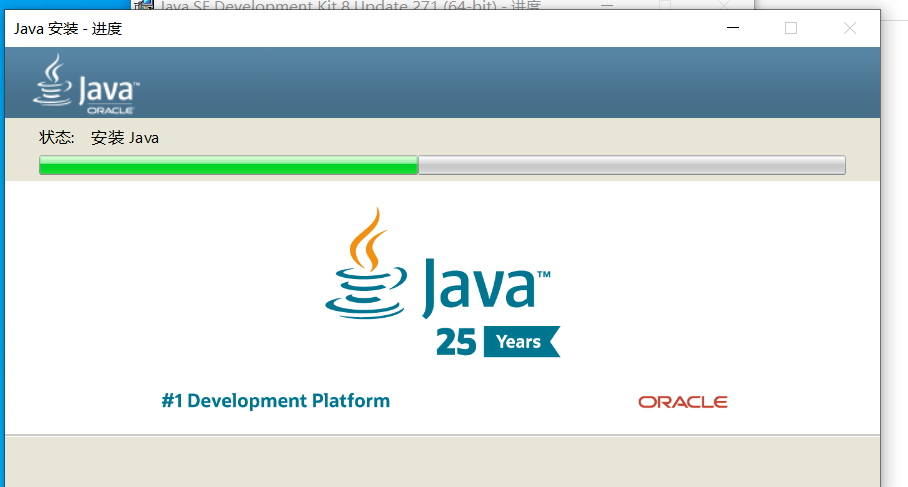Maximize the Java 安装 window

click(x=791, y=28)
